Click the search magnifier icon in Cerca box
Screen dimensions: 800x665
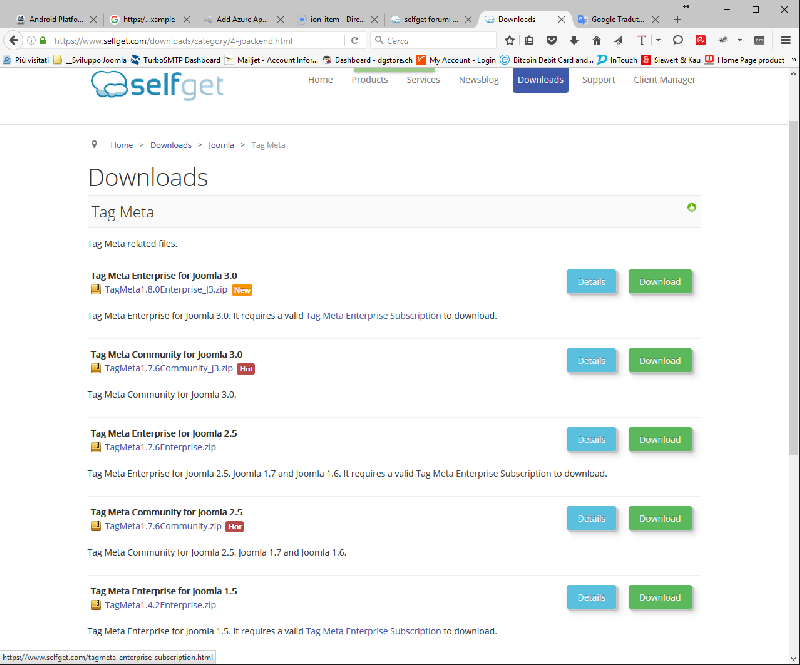[379, 40]
